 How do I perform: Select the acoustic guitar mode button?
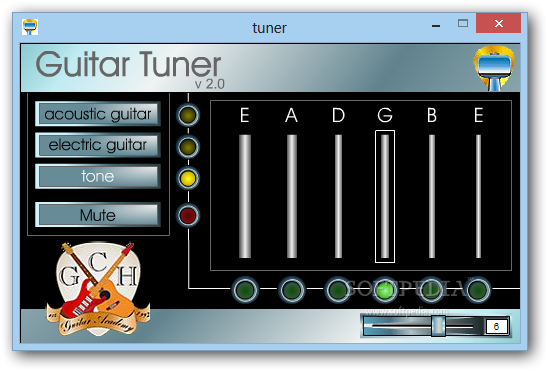(98, 114)
